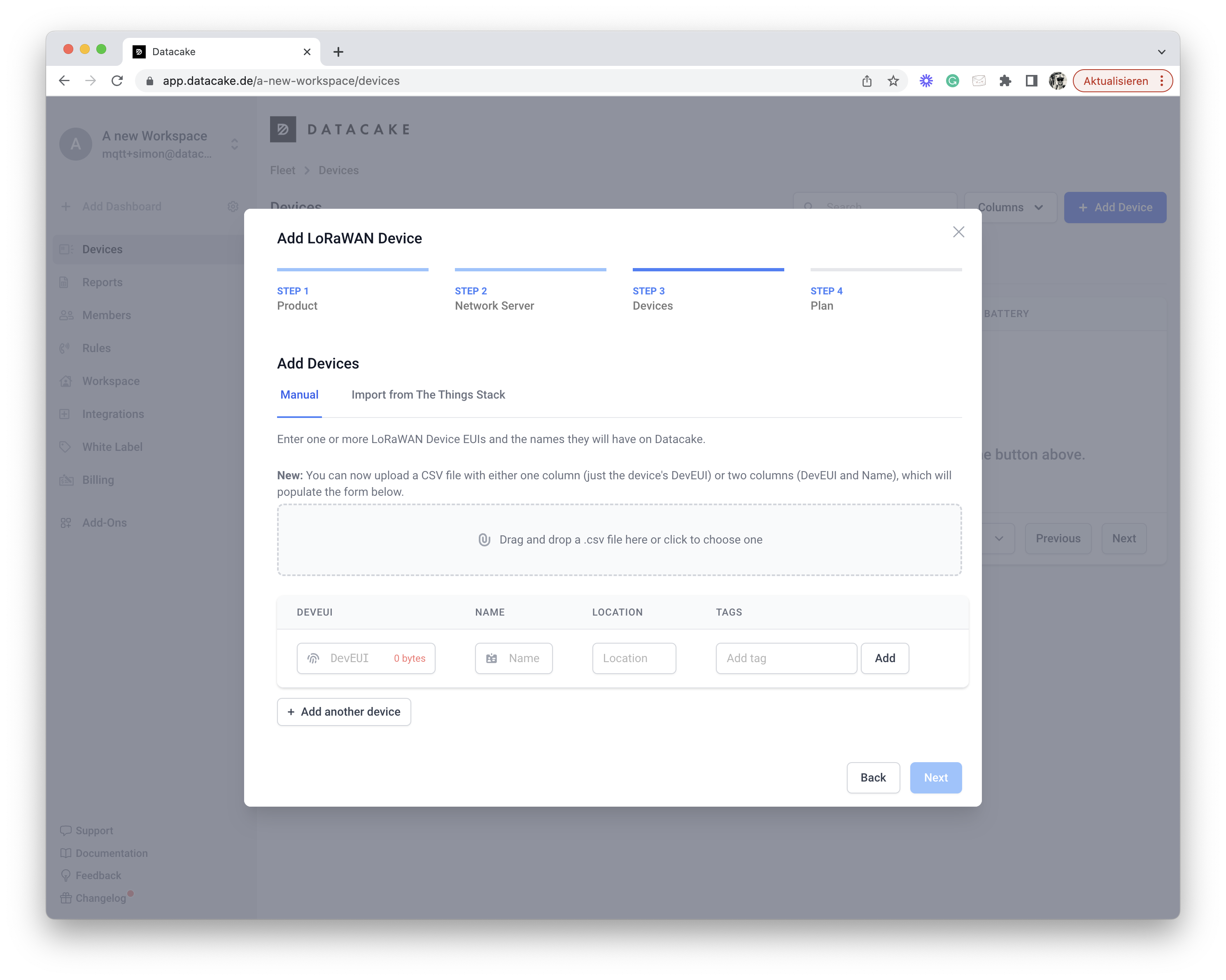This screenshot has height=980, width=1226.
Task: Click the ID card icon in Name field
Action: (492, 658)
